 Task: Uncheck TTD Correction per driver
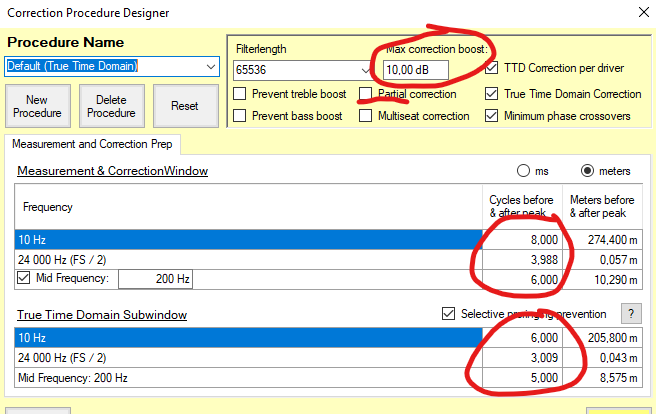tap(492, 68)
